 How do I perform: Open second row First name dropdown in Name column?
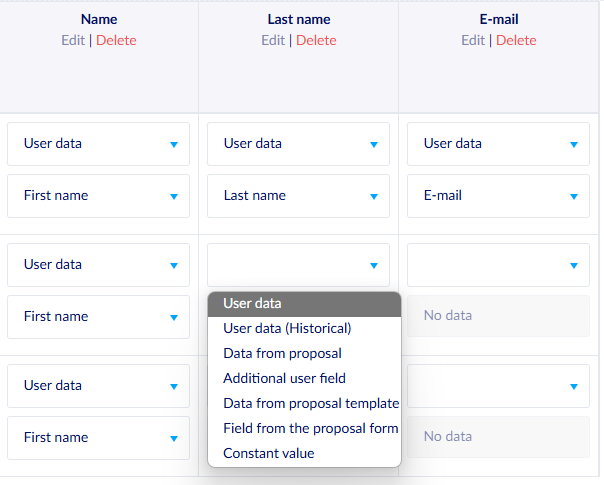click(x=98, y=317)
